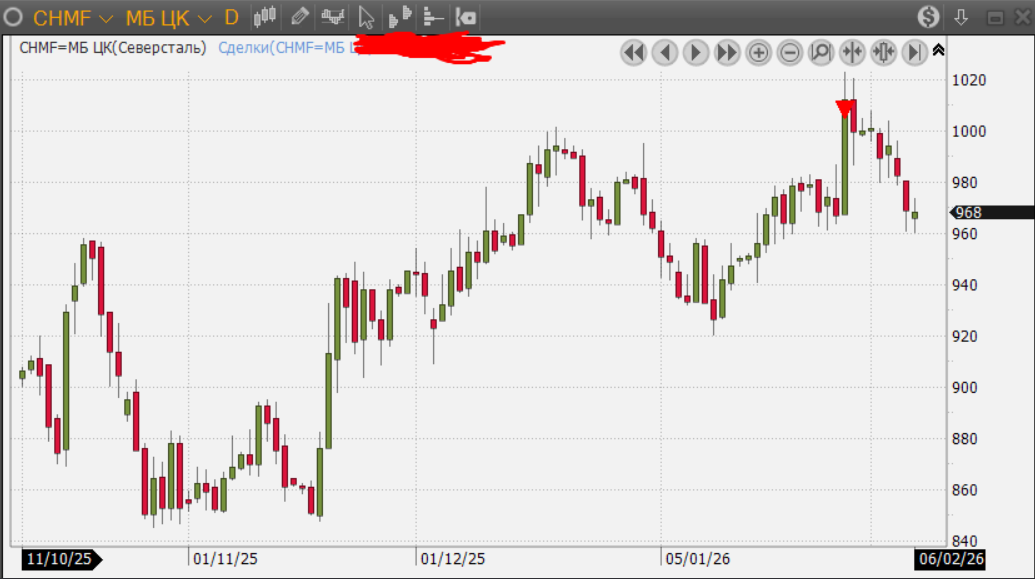
Task: Click the magnifying glass zoom-area icon
Action: pyautogui.click(x=820, y=52)
